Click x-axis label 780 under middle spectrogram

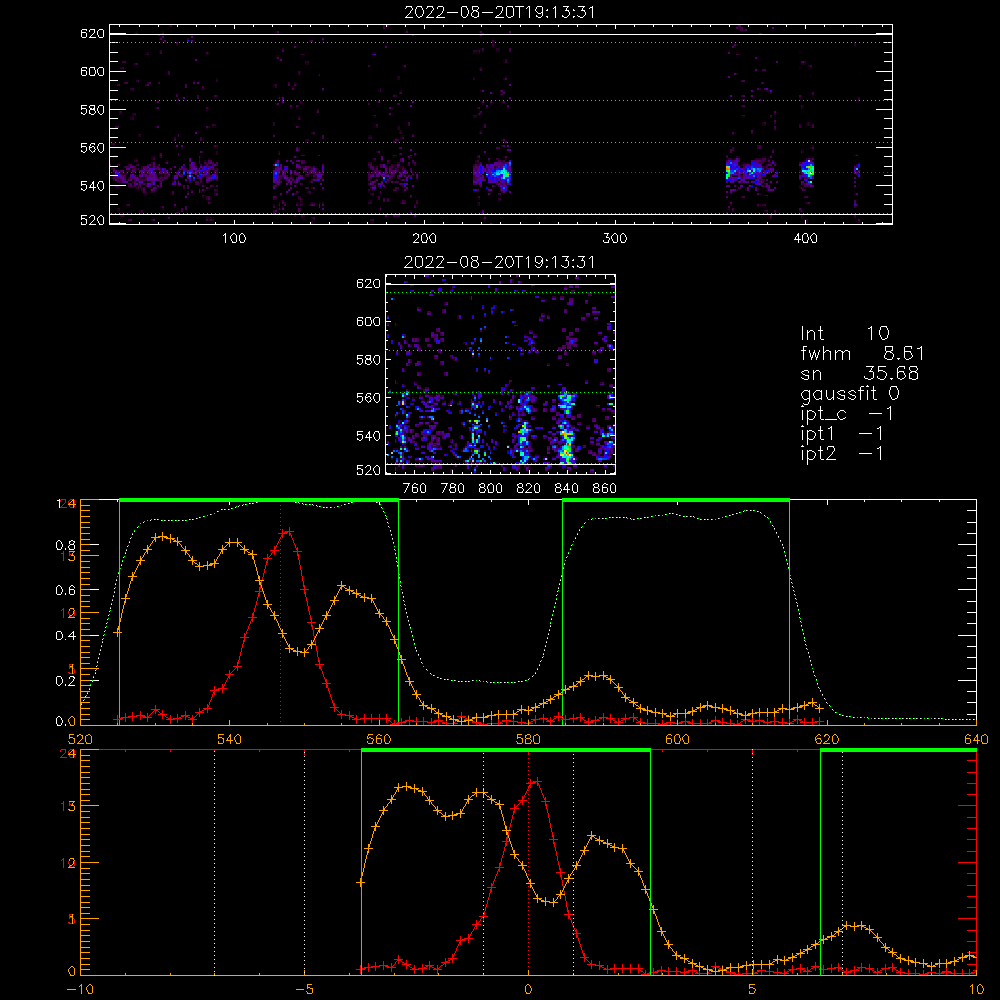coord(453,489)
